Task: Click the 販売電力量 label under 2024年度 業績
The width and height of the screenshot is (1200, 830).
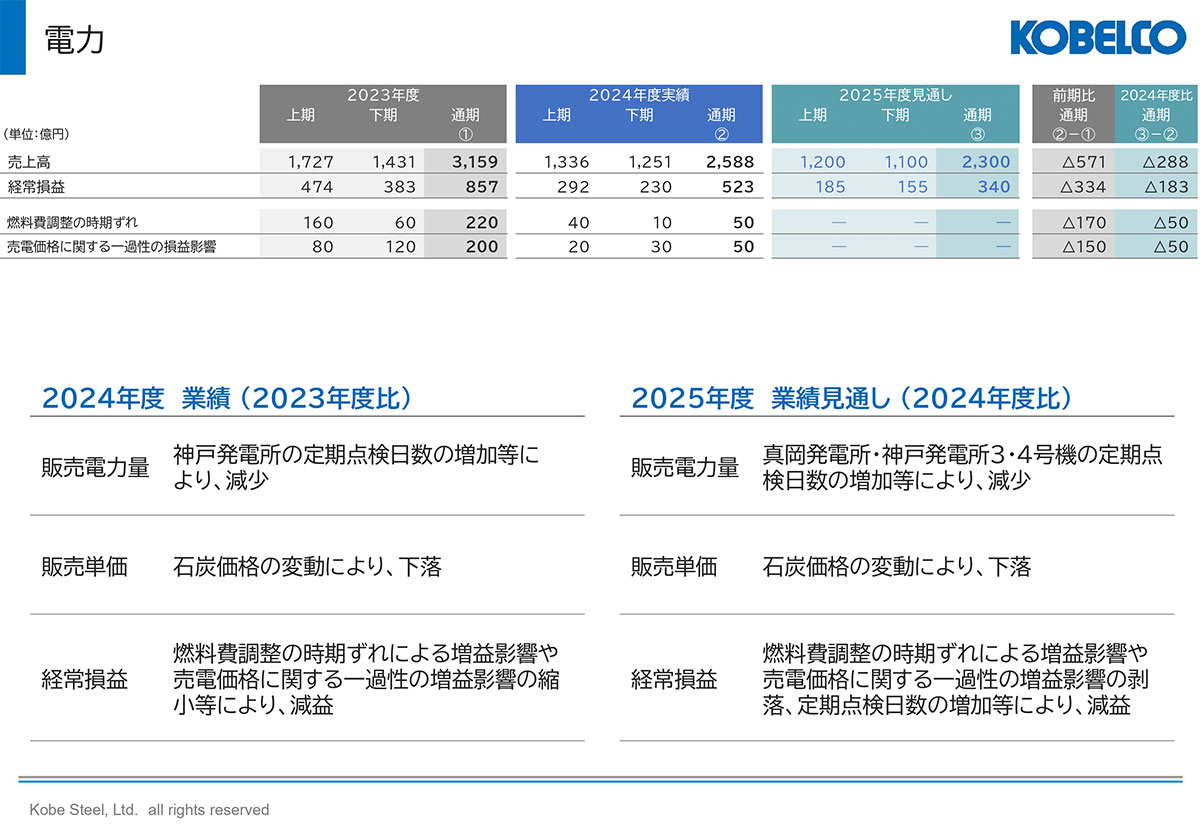Action: 95,468
